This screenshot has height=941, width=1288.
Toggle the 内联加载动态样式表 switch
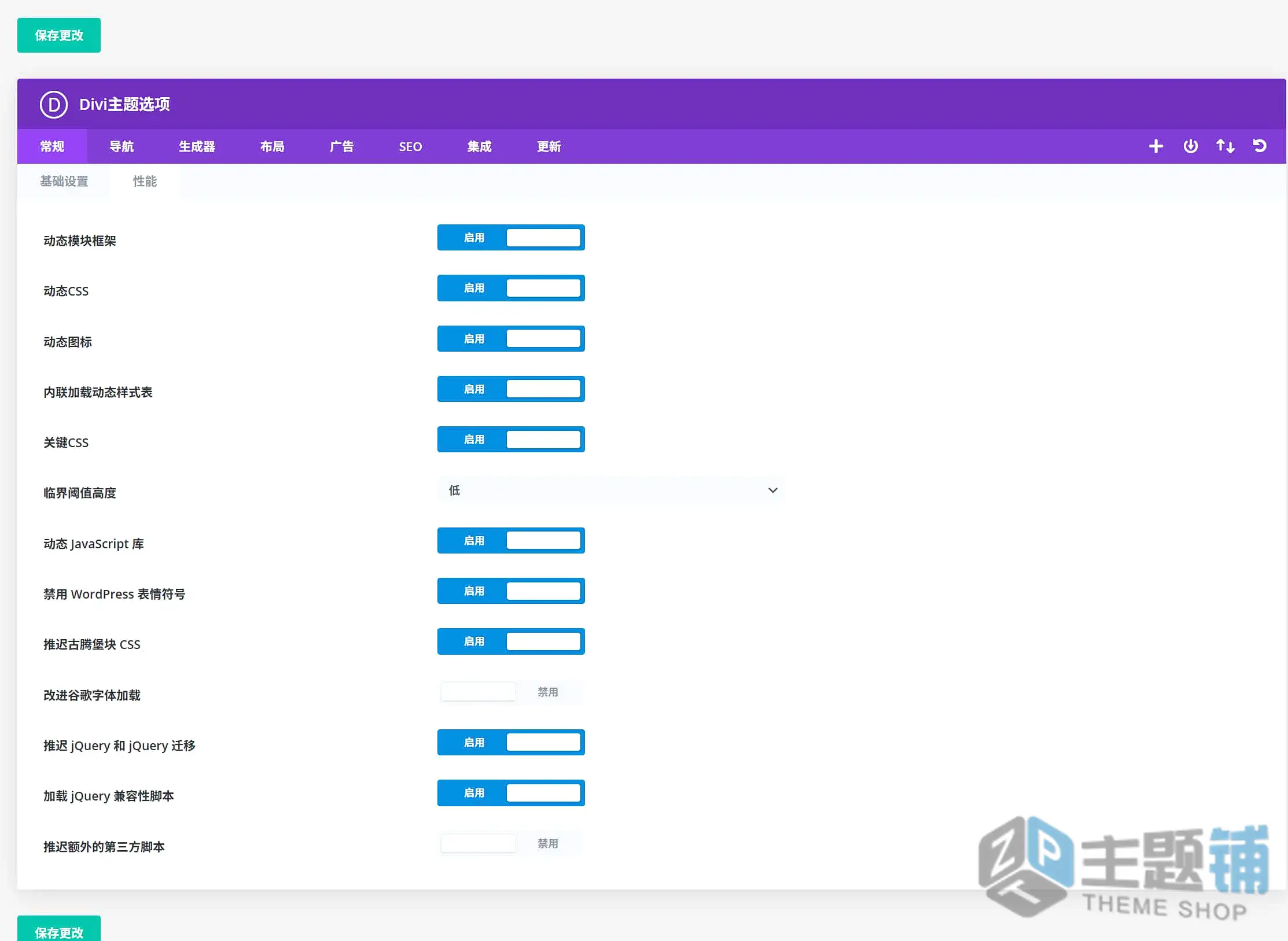(x=511, y=389)
